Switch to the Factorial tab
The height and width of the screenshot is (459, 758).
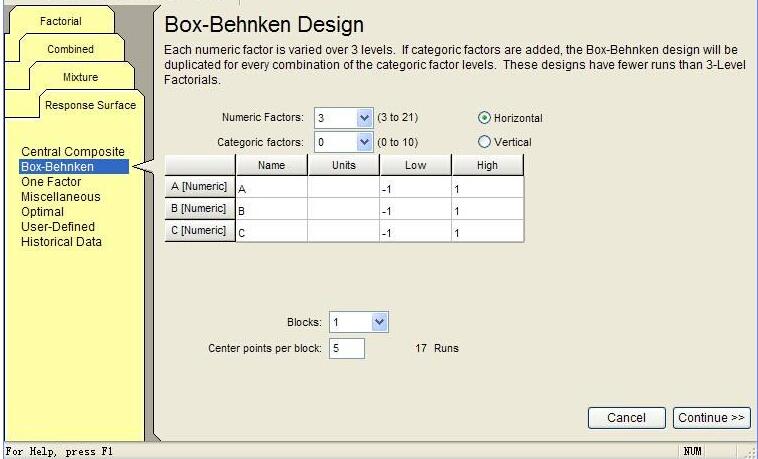pyautogui.click(x=61, y=21)
